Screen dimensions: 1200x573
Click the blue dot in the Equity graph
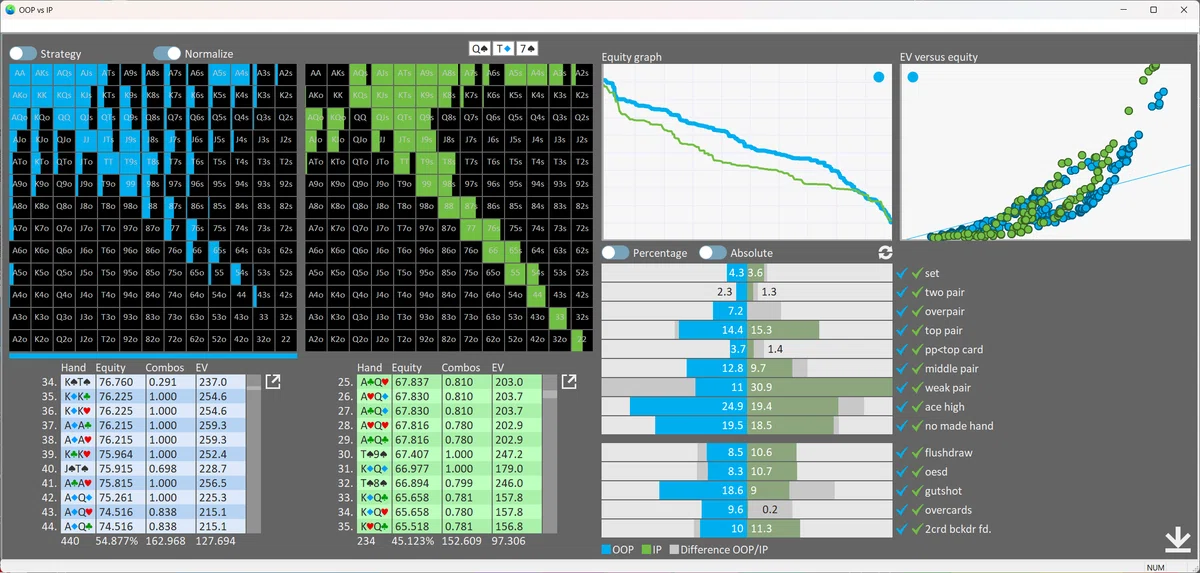[x=878, y=77]
